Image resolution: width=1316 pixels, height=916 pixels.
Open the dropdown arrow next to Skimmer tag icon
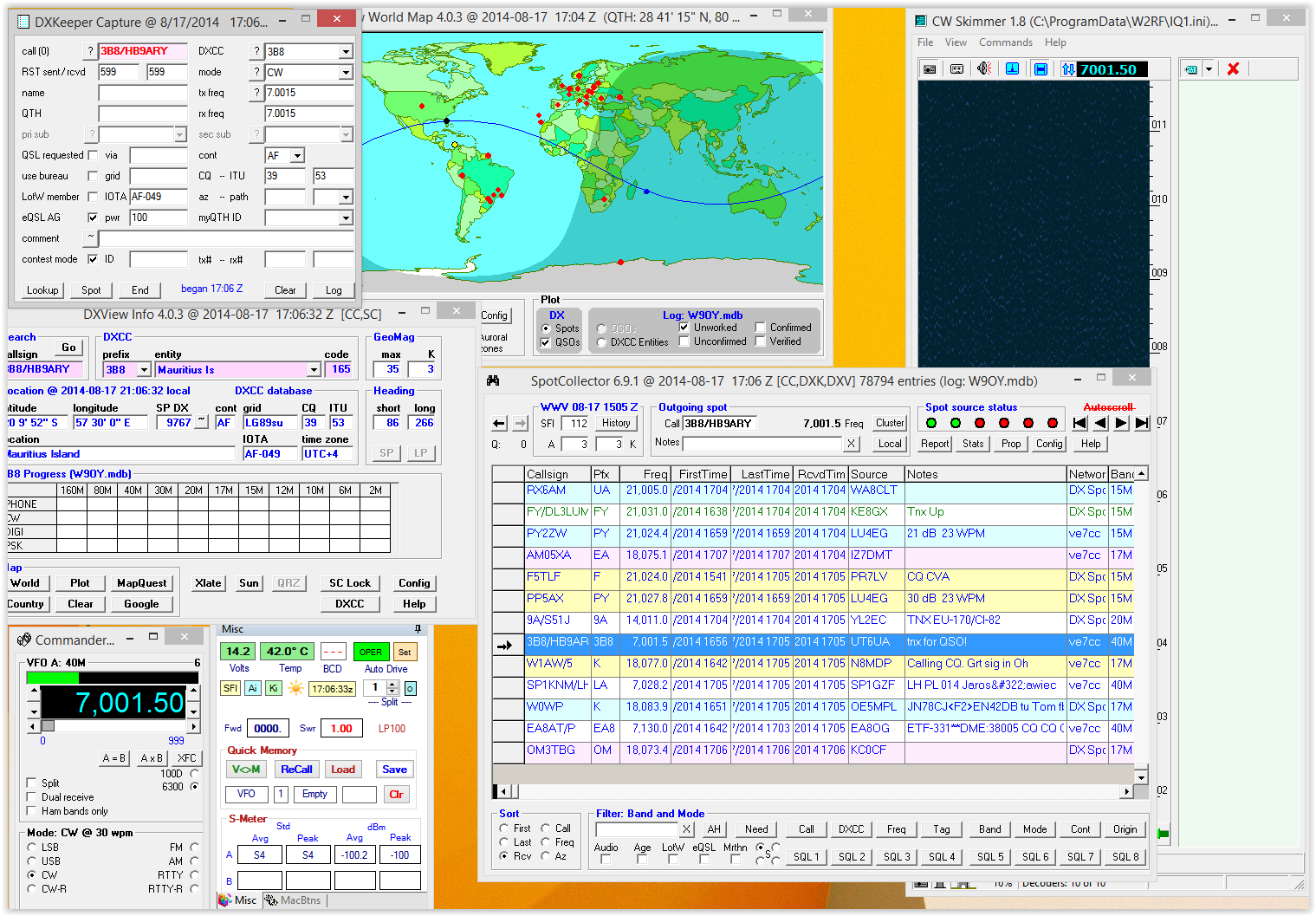[x=1209, y=69]
